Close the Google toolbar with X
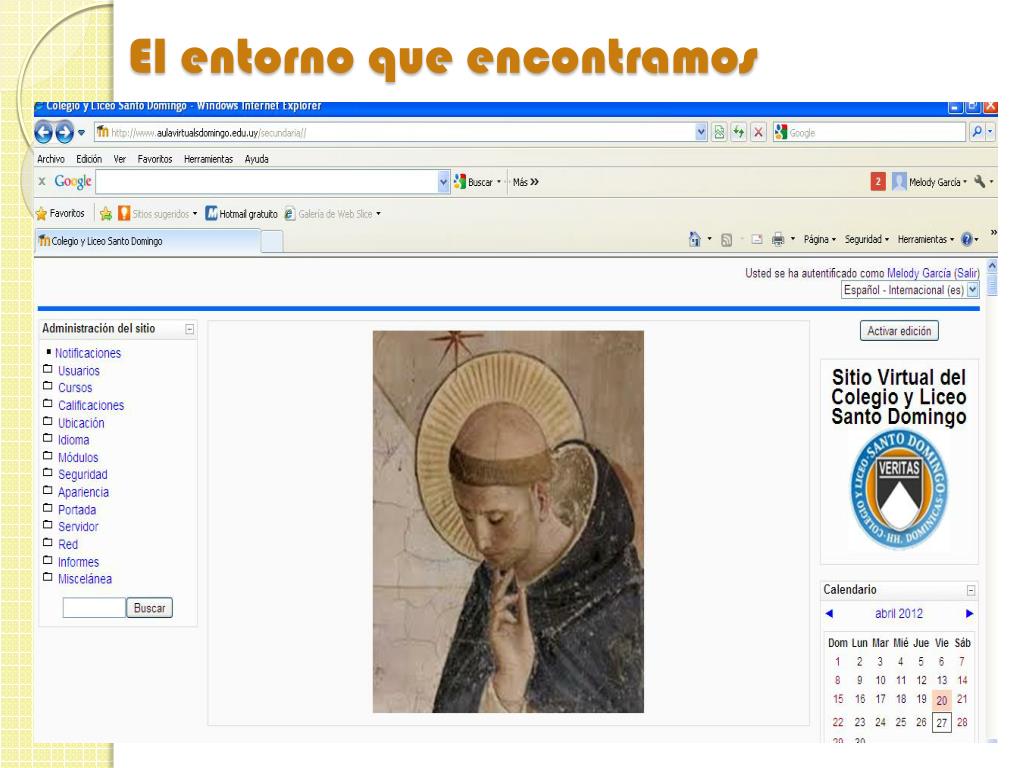This screenshot has height=768, width=1024. 42,182
